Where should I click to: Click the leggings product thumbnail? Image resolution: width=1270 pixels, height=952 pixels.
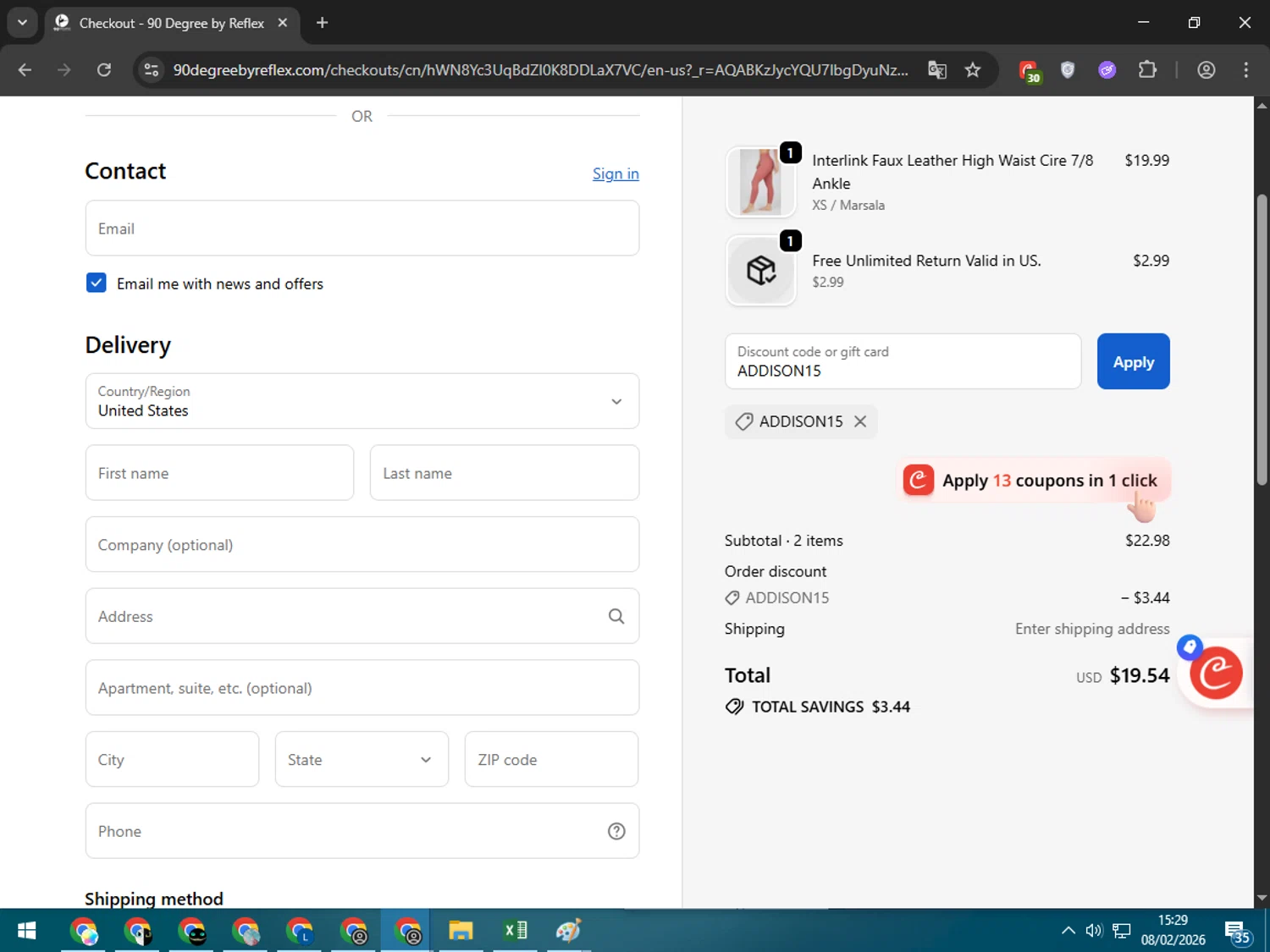(x=761, y=182)
